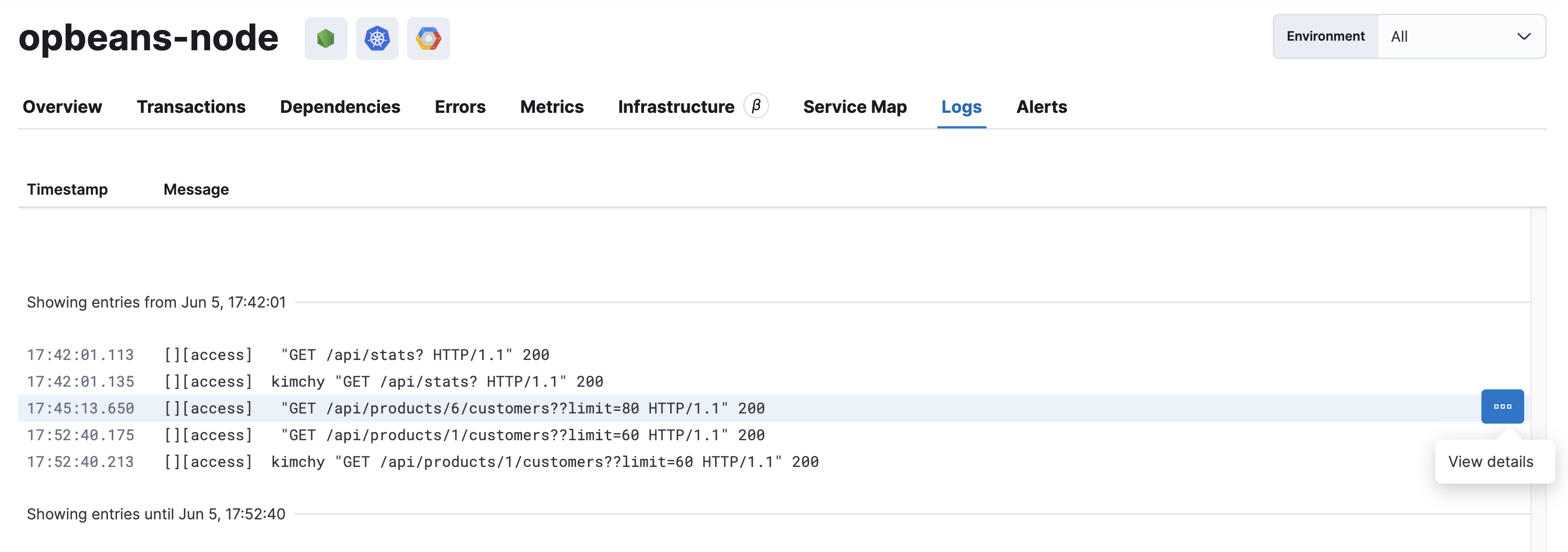Click the 17:42:01.113 log entry
Screen dimensions: 1568x552
(x=414, y=354)
